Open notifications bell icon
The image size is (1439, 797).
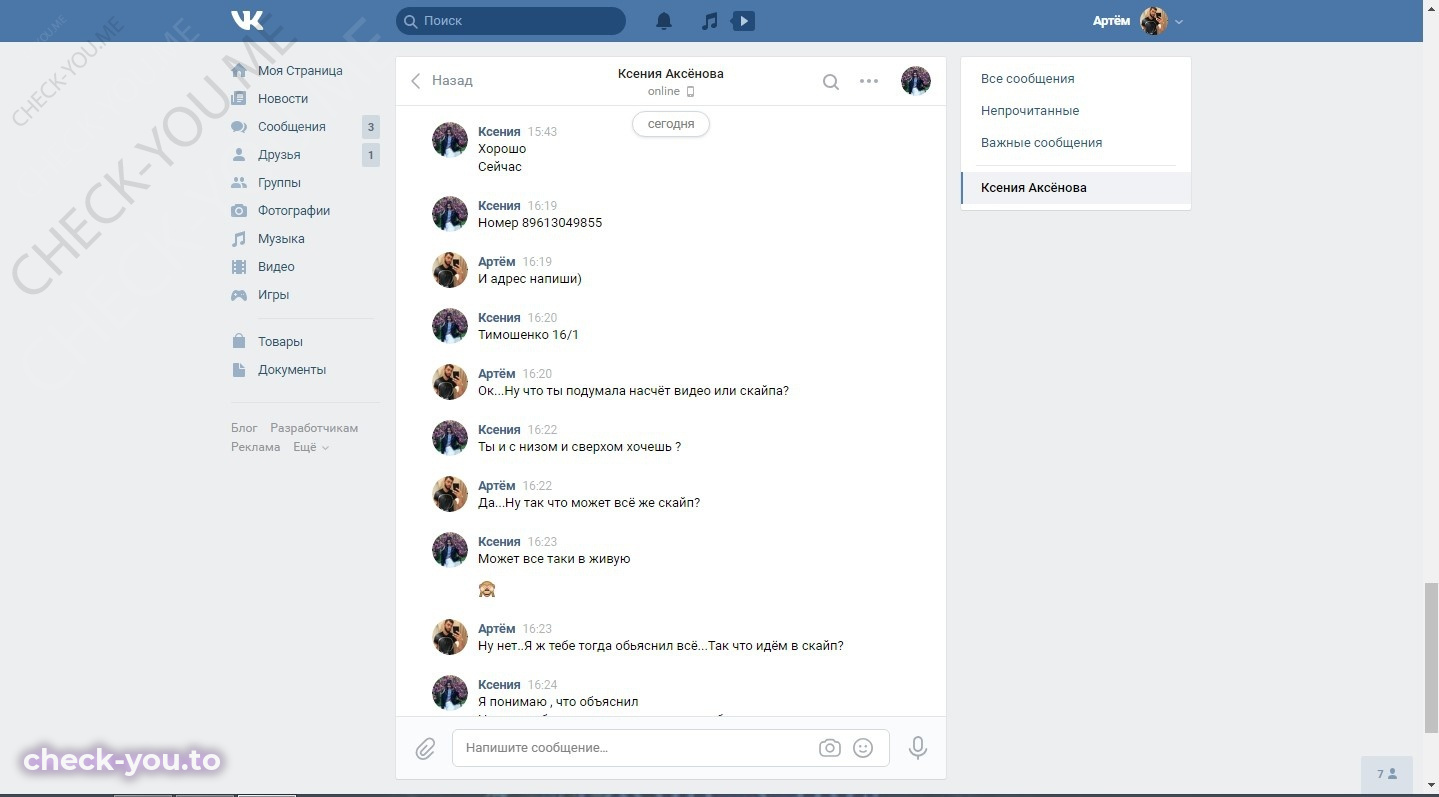point(664,21)
